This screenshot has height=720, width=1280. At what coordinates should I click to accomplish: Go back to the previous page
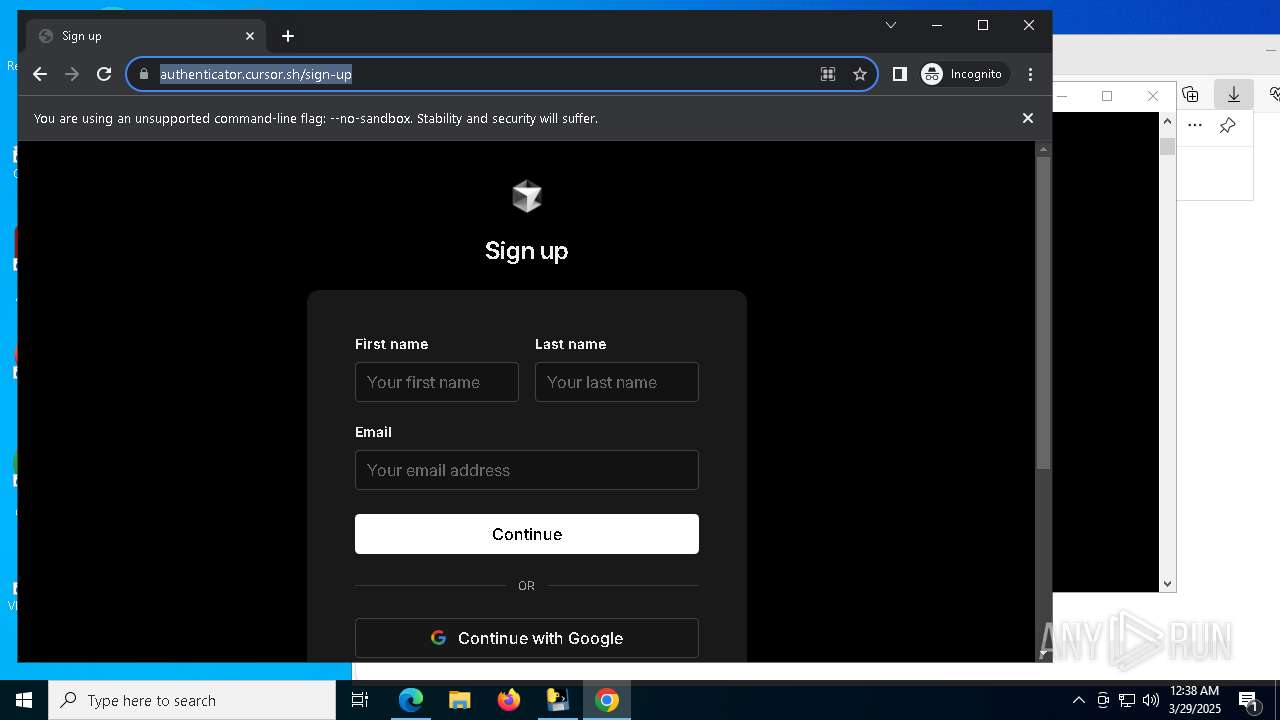(40, 74)
